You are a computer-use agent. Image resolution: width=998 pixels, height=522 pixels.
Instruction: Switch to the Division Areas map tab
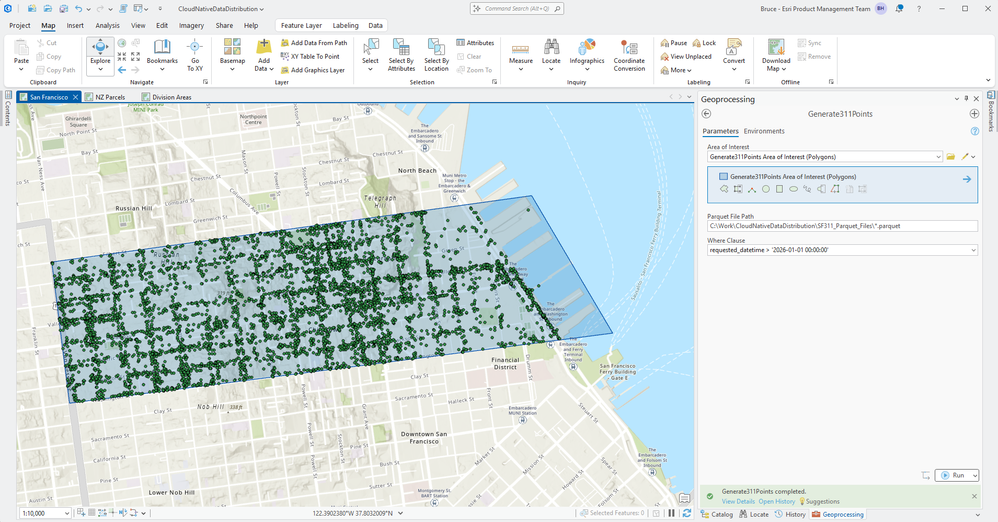point(166,97)
